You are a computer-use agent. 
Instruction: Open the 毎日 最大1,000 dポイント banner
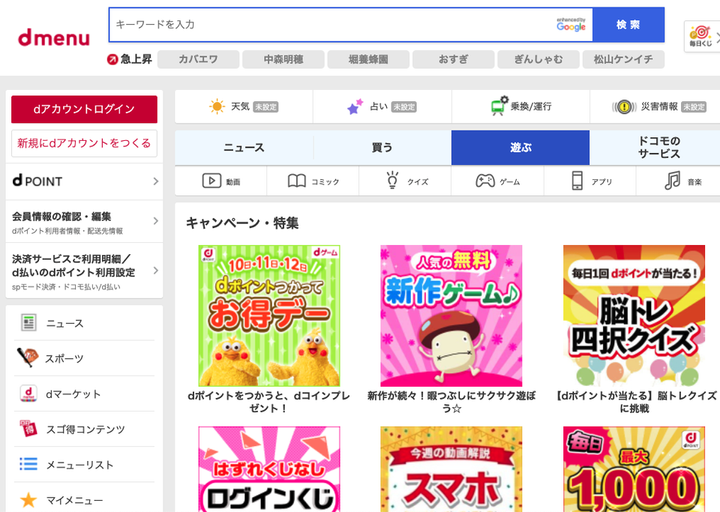point(634,469)
